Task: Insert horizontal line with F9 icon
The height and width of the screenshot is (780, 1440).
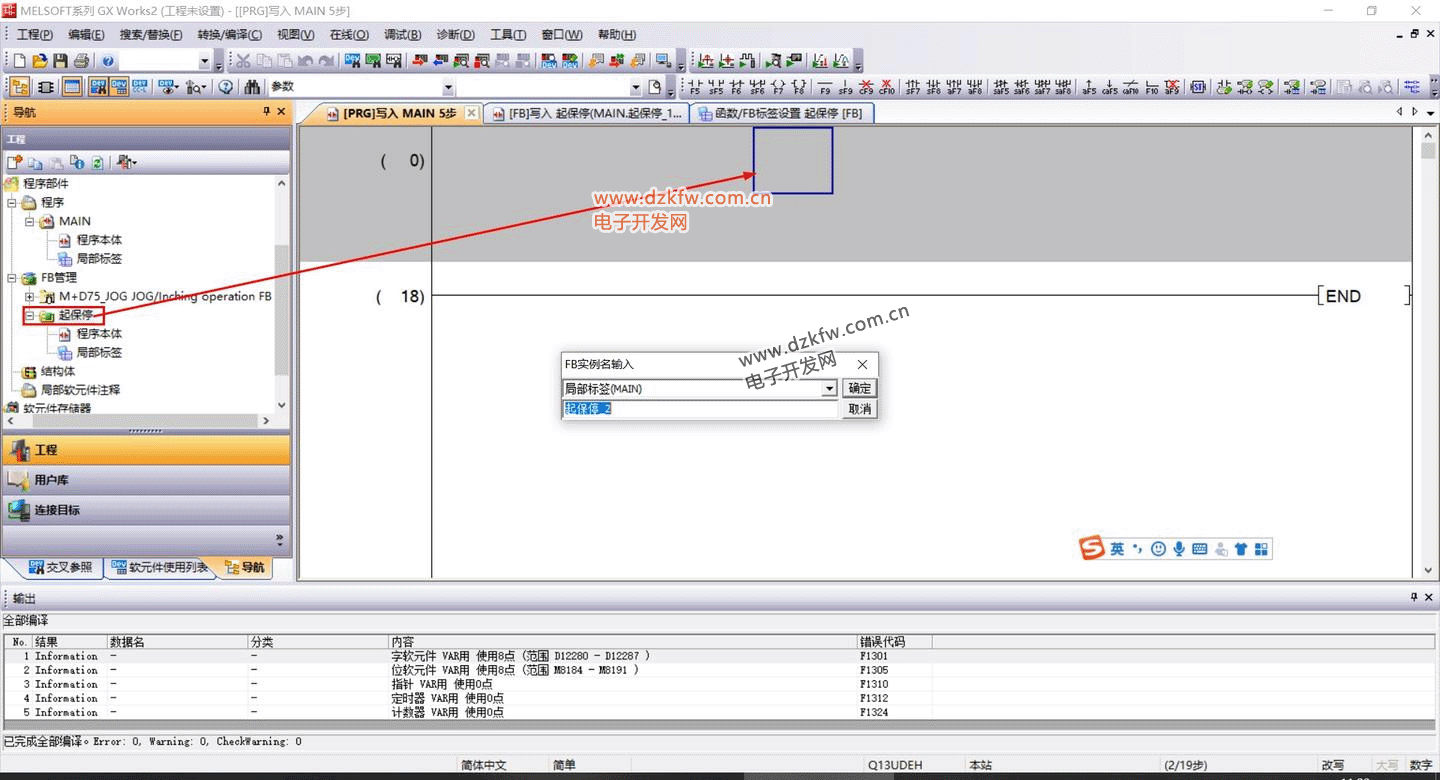Action: tap(825, 87)
